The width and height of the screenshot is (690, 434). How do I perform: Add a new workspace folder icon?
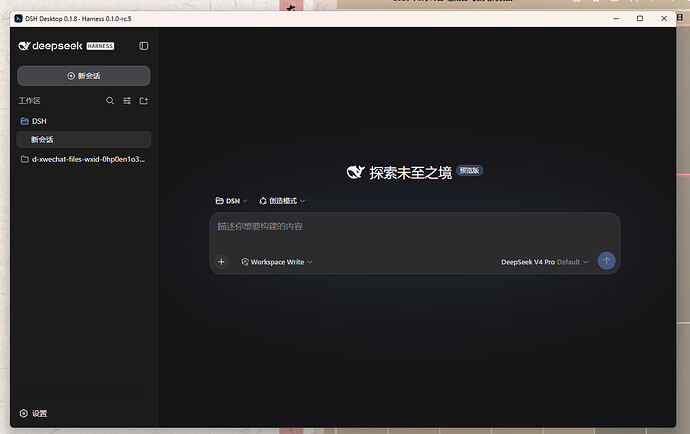click(x=143, y=101)
